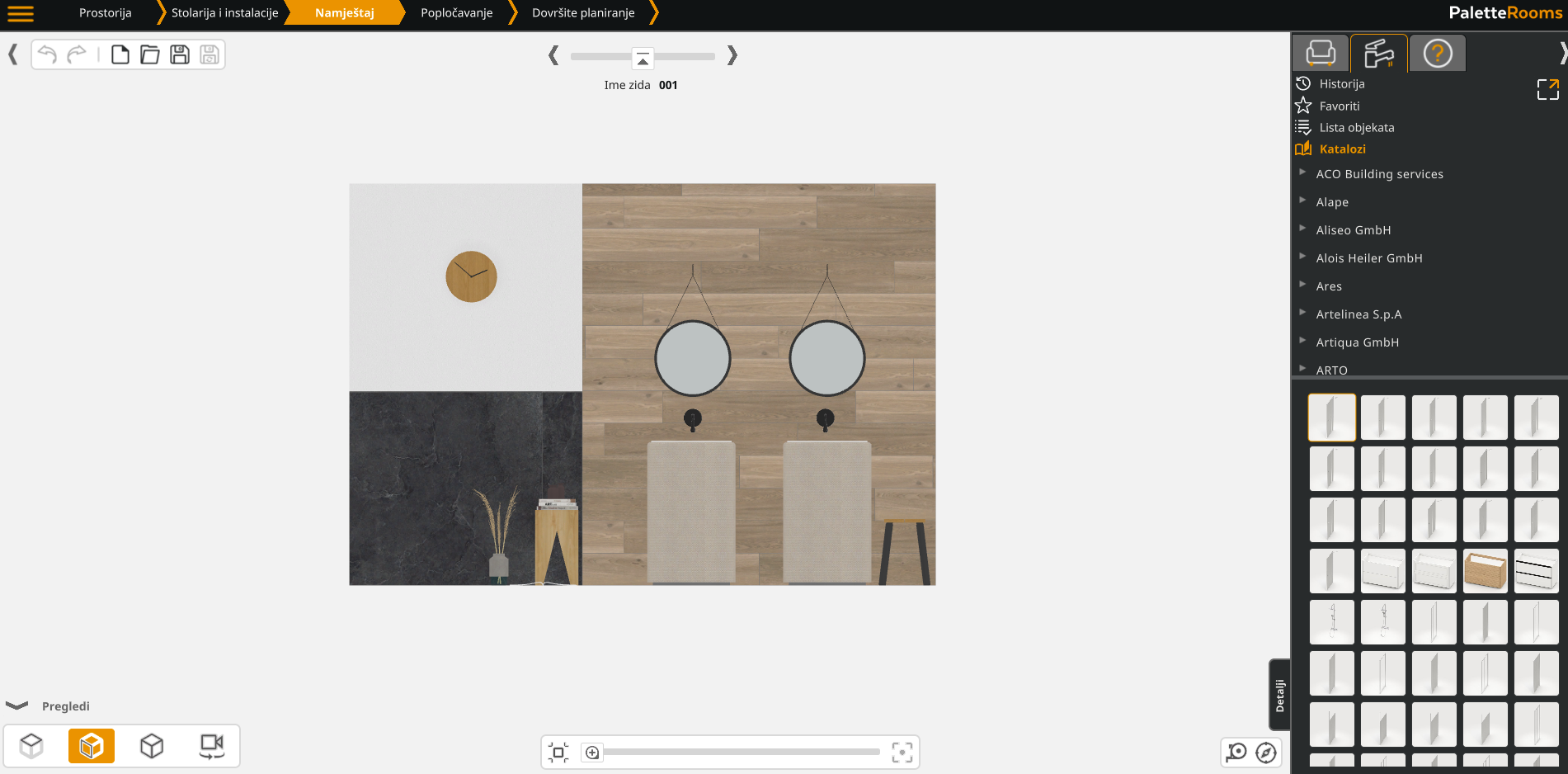Toggle the semi-transparent cube view mode

pos(31,746)
